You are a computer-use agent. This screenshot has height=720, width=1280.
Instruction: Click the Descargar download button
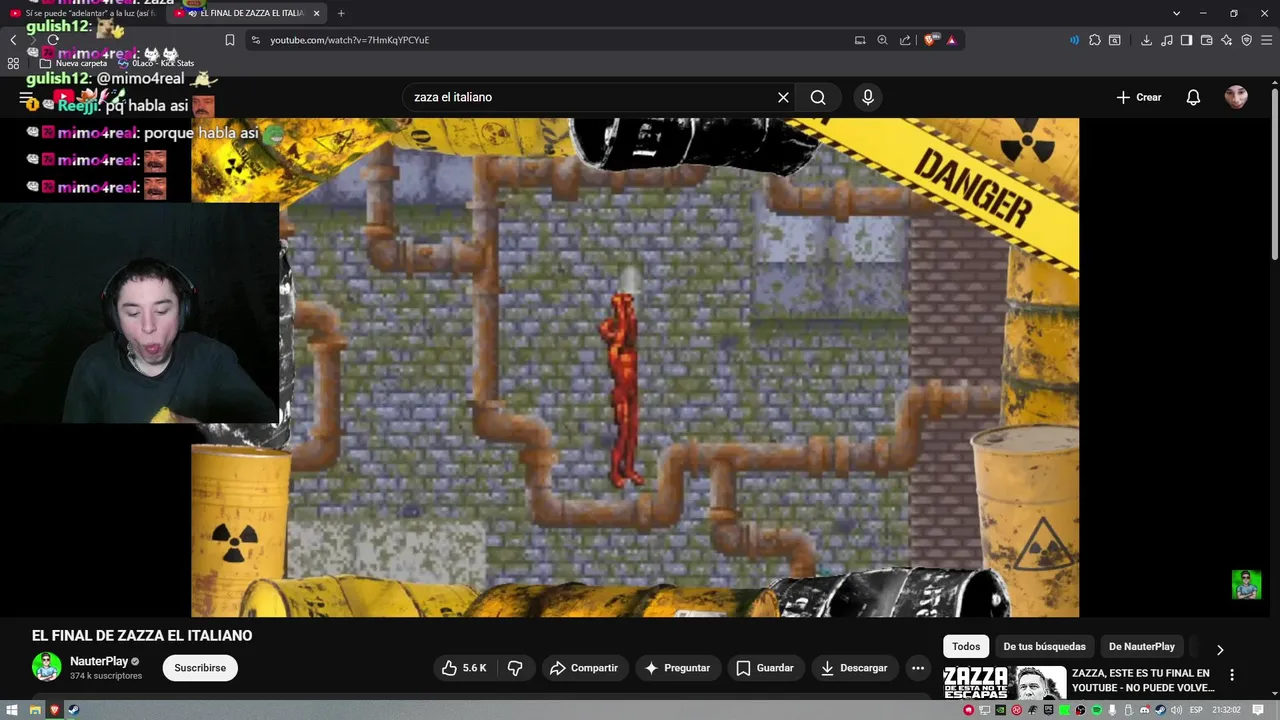pos(854,668)
